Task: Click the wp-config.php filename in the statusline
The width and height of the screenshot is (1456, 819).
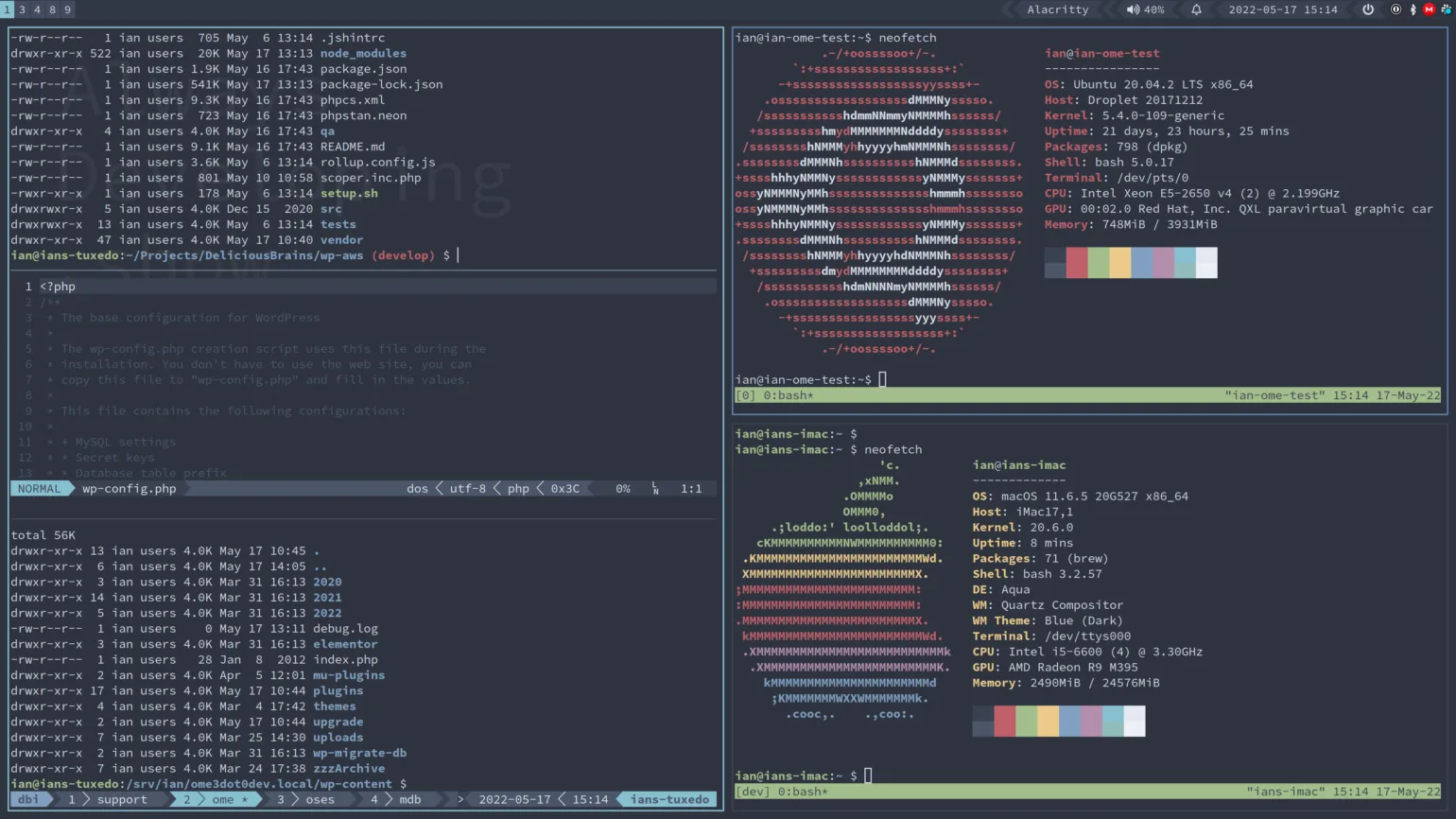Action: coord(127,488)
